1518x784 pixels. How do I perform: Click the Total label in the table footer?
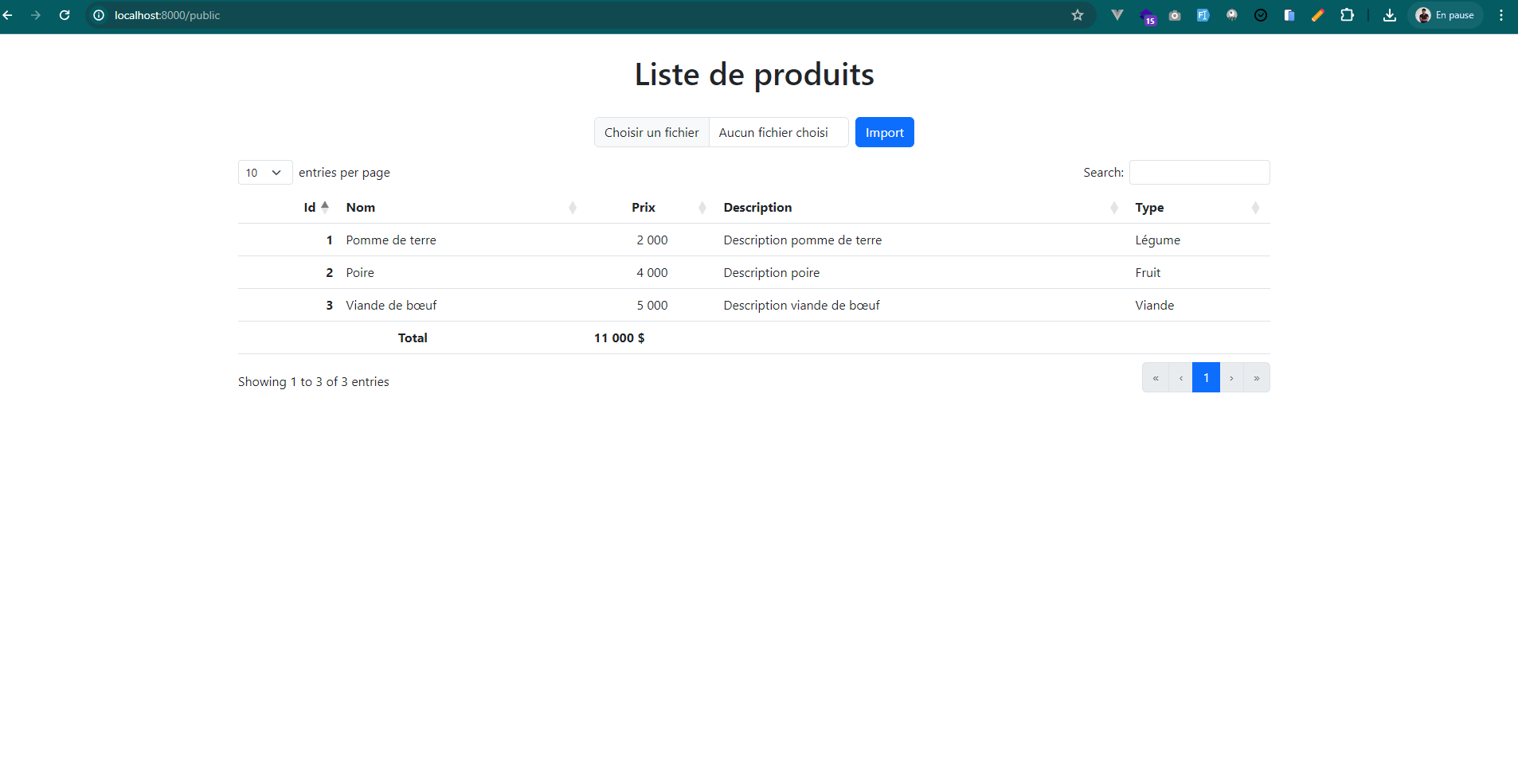click(413, 338)
